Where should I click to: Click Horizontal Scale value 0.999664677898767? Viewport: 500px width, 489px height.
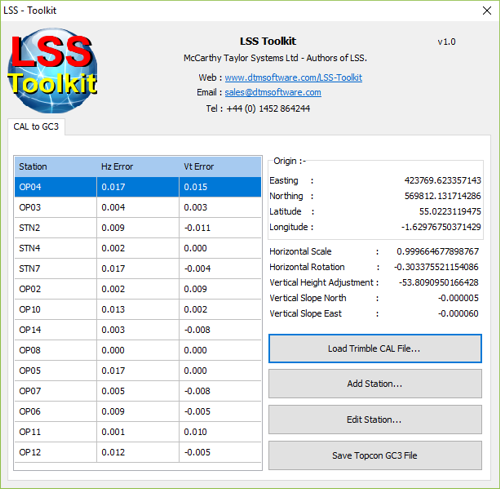[438, 251]
